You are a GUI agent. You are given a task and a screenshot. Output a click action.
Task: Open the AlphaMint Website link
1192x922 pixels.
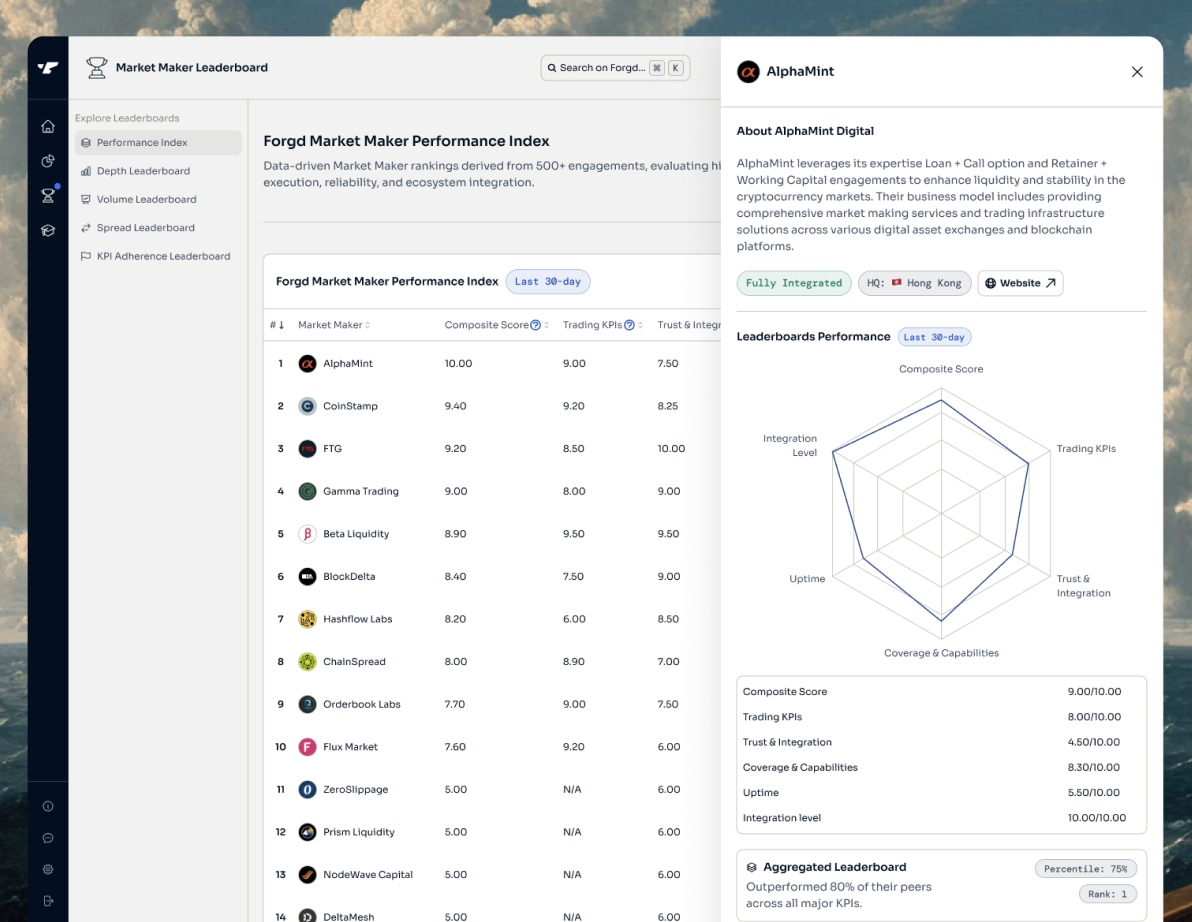(x=1020, y=283)
